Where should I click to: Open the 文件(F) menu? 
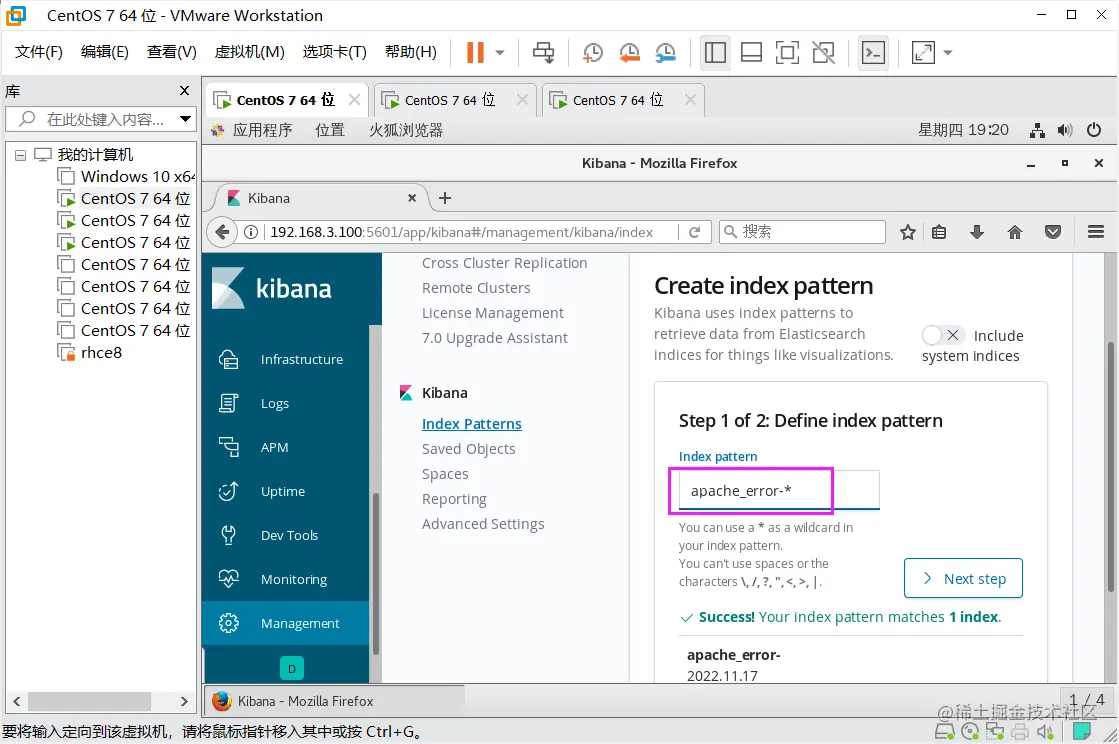coord(39,52)
